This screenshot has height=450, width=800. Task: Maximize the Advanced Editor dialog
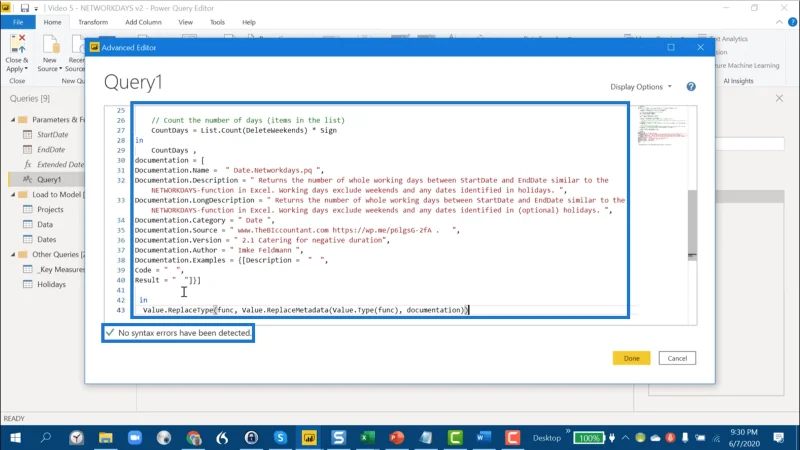[671, 47]
